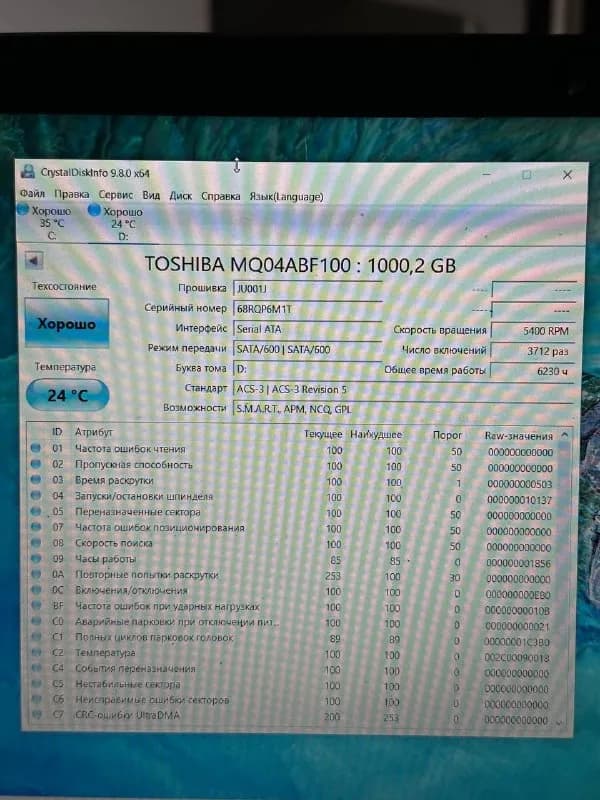
Task: Click status dot for attribute 05 reallocated sectors
Action: coord(36,511)
